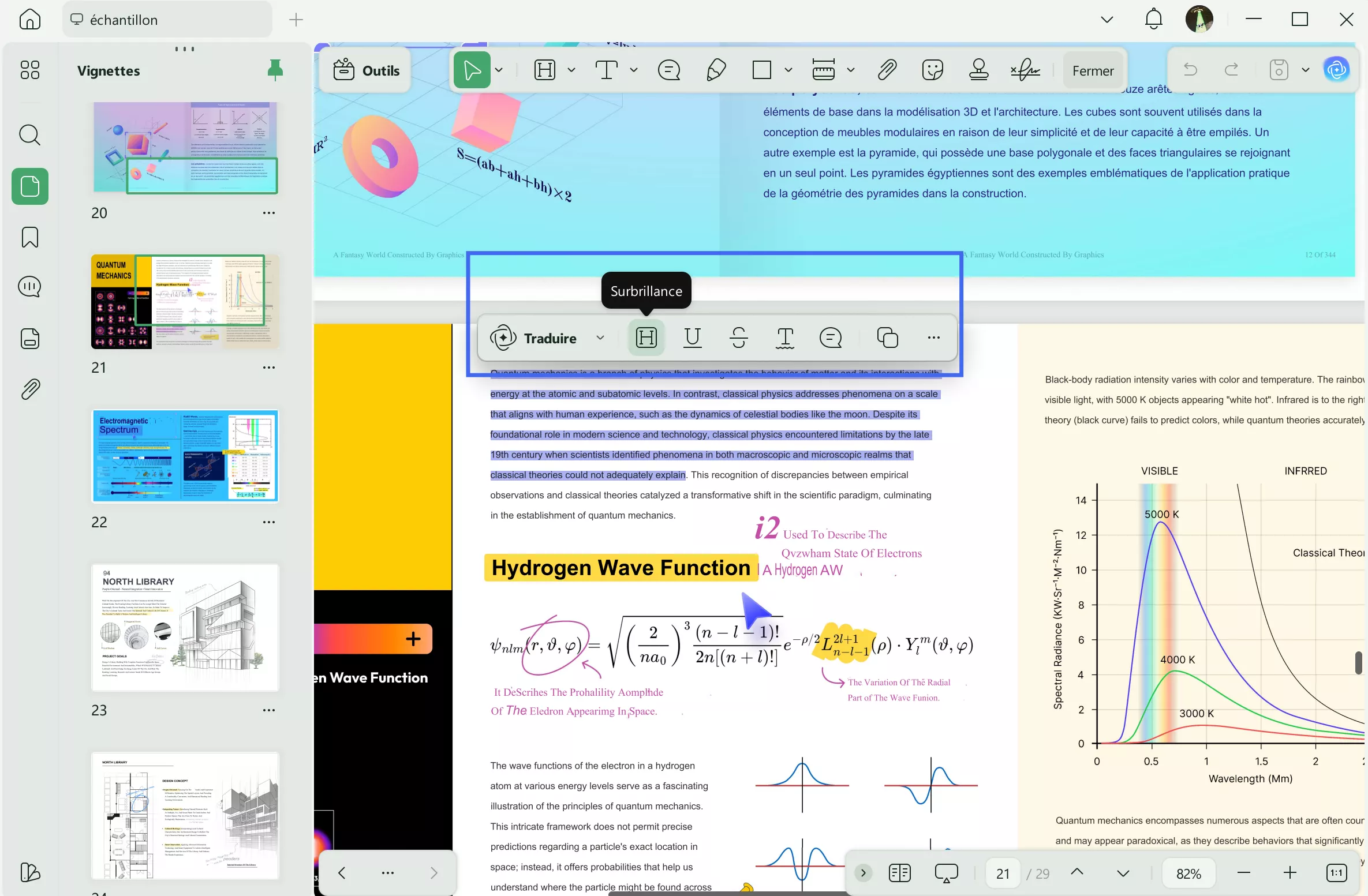The height and width of the screenshot is (896, 1368).
Task: Open the shape tool dropdown options
Action: 788,69
